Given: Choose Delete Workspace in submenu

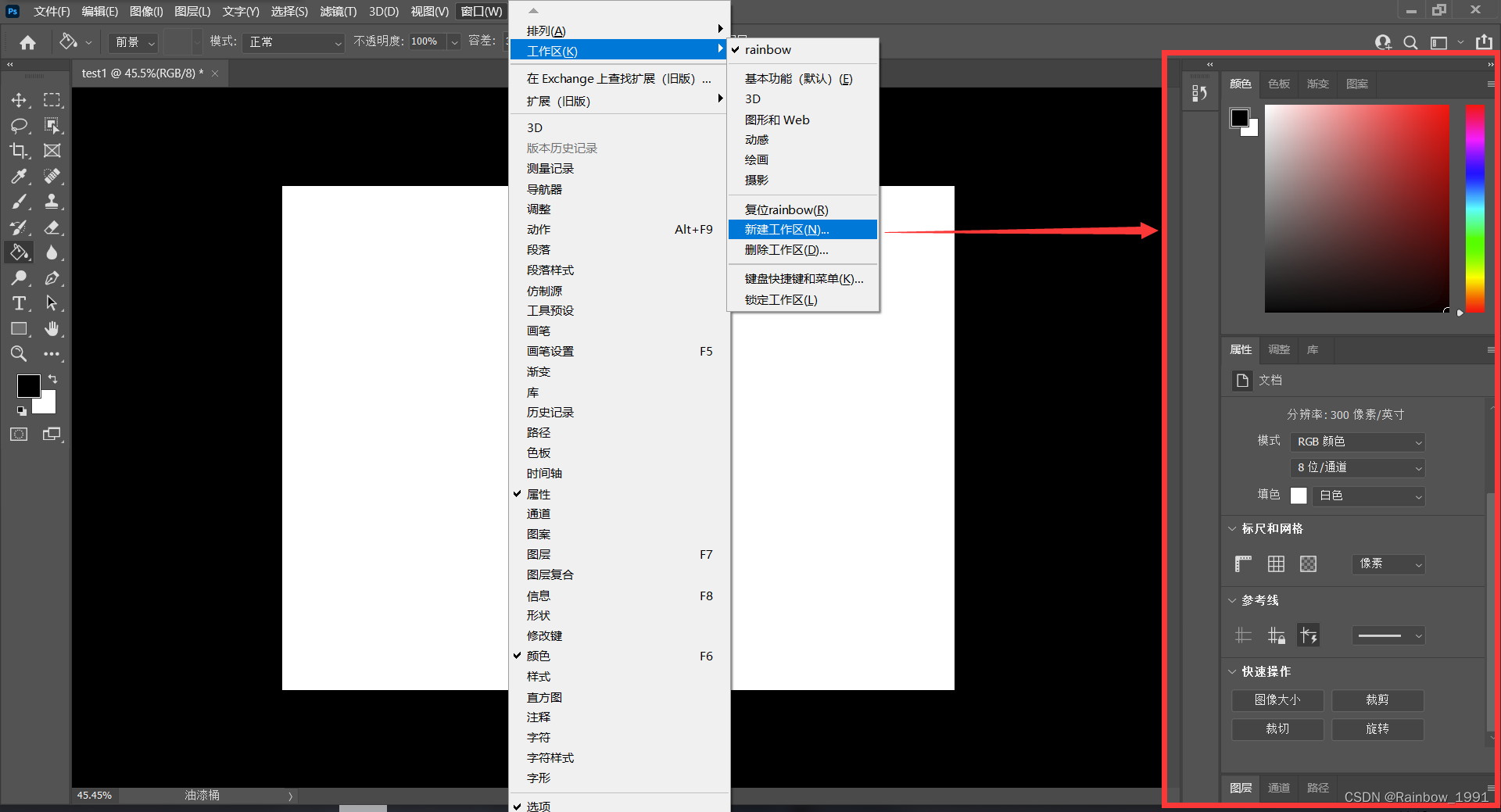Looking at the screenshot, I should tap(803, 250).
